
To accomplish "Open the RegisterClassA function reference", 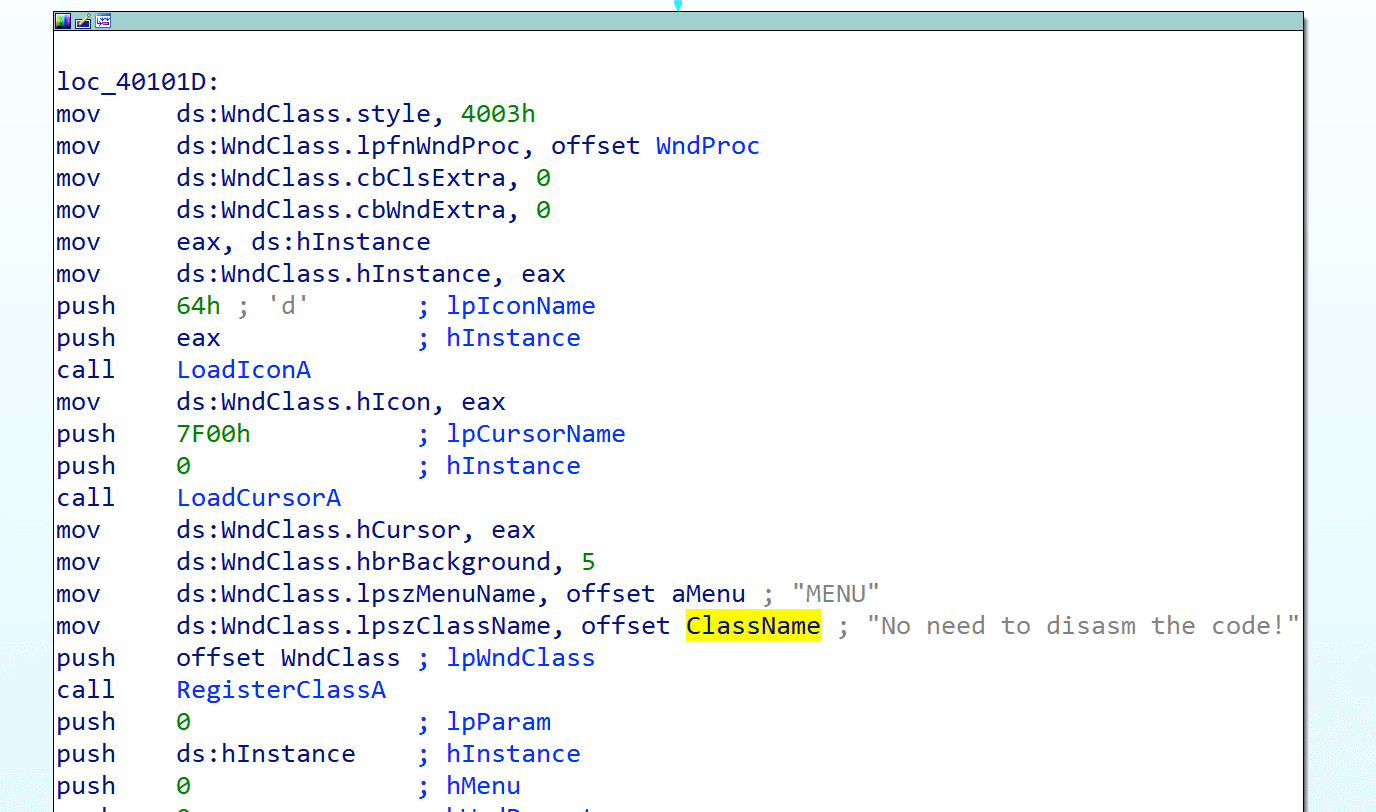I will click(281, 690).
